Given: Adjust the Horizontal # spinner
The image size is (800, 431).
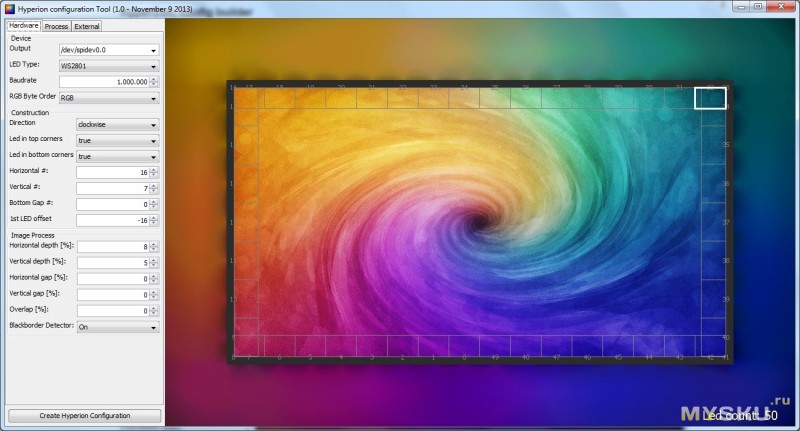Looking at the screenshot, I should pos(154,172).
